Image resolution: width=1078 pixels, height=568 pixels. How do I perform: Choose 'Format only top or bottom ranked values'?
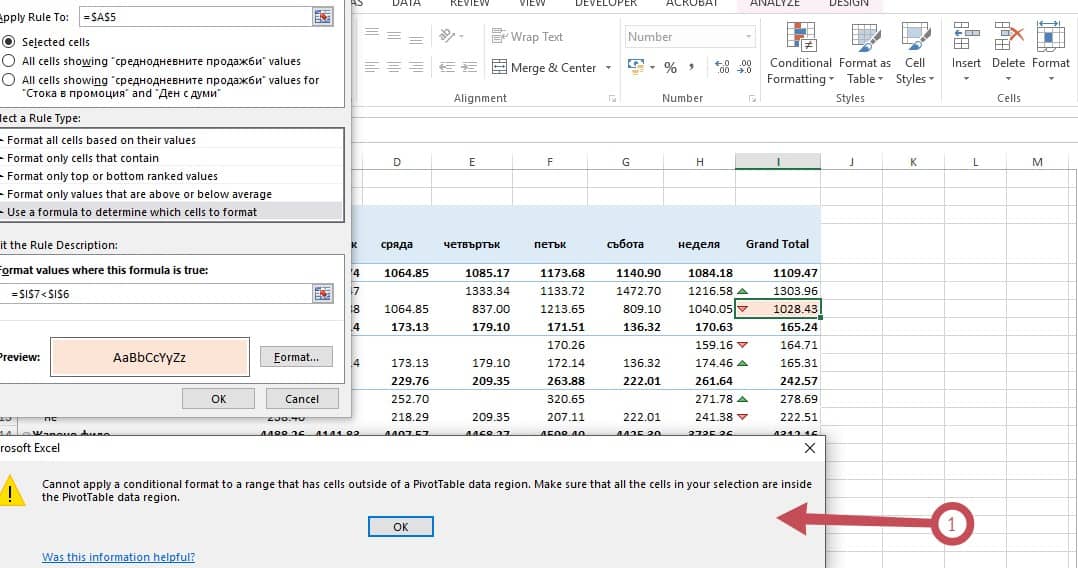(171, 176)
